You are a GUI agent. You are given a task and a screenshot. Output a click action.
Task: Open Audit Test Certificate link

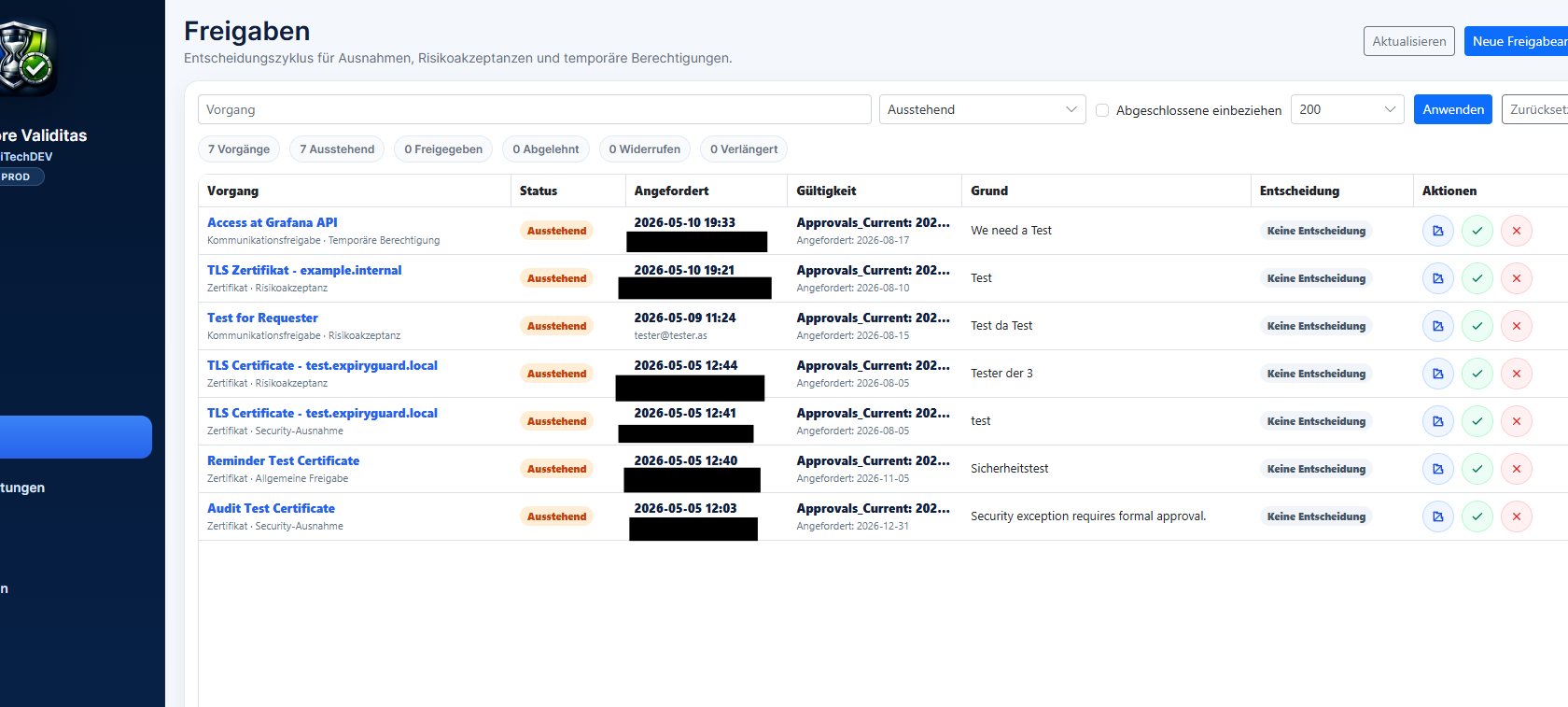[271, 508]
